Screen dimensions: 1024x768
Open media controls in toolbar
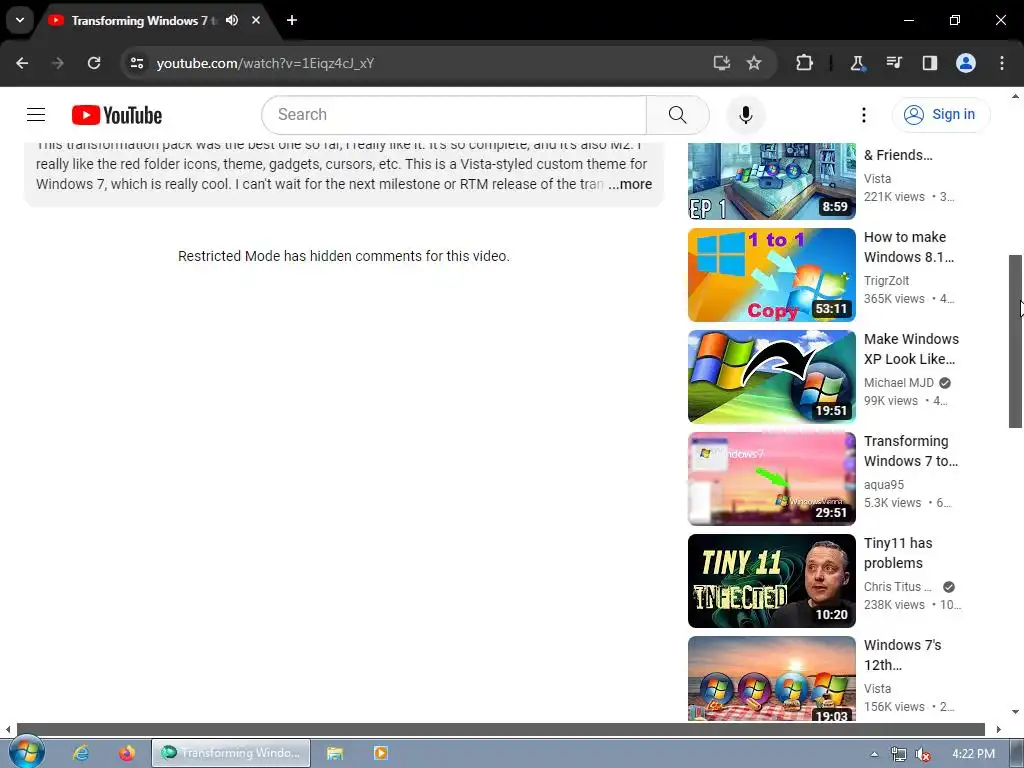[894, 63]
